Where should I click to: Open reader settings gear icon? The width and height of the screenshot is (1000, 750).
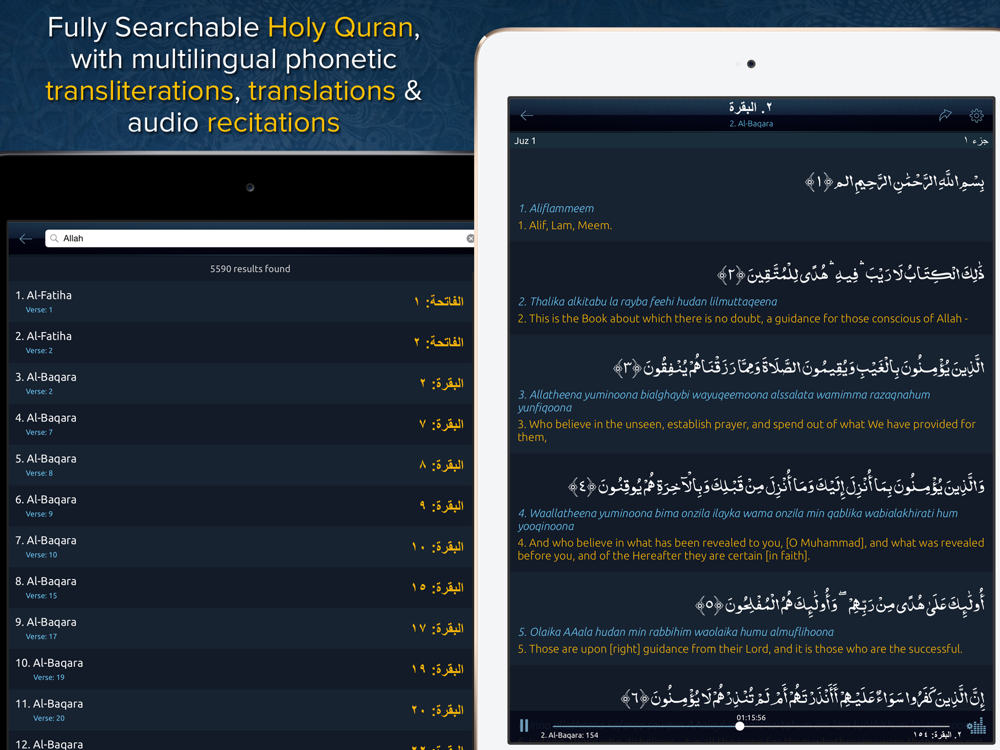click(x=976, y=115)
